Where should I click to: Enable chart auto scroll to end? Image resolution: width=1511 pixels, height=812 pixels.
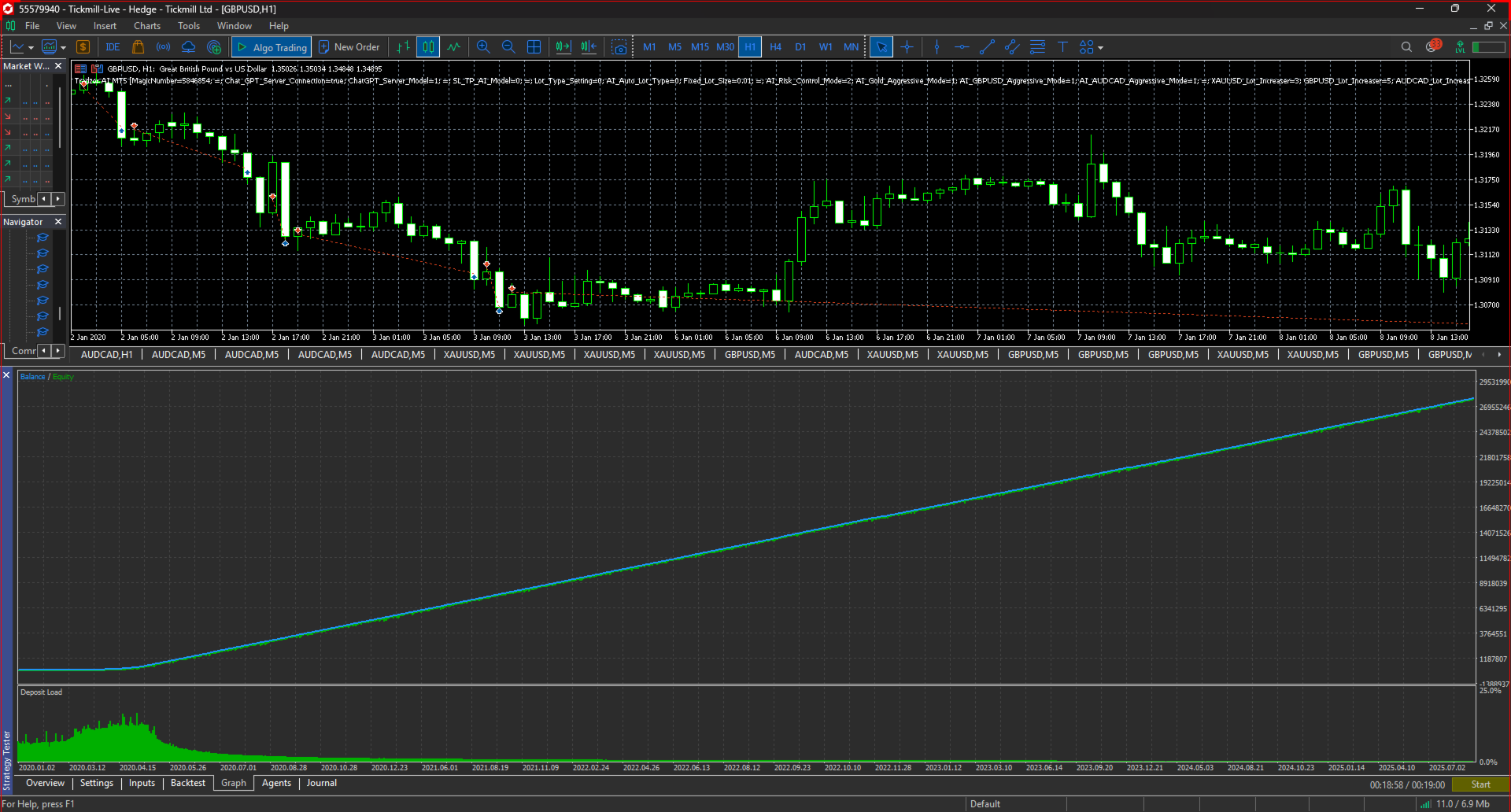[563, 47]
